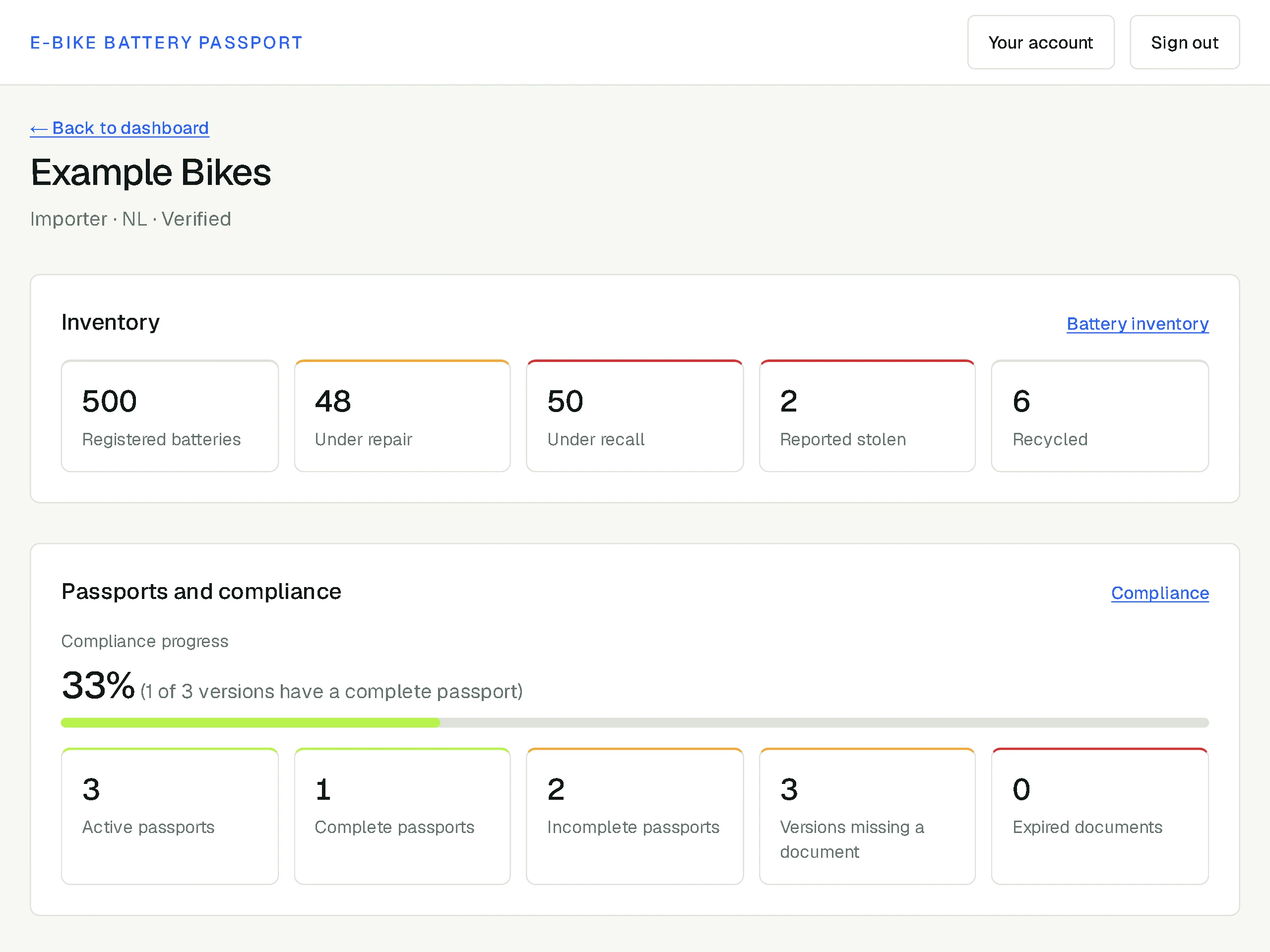Select the 1 Complete passports card
The height and width of the screenshot is (952, 1270).
(402, 816)
